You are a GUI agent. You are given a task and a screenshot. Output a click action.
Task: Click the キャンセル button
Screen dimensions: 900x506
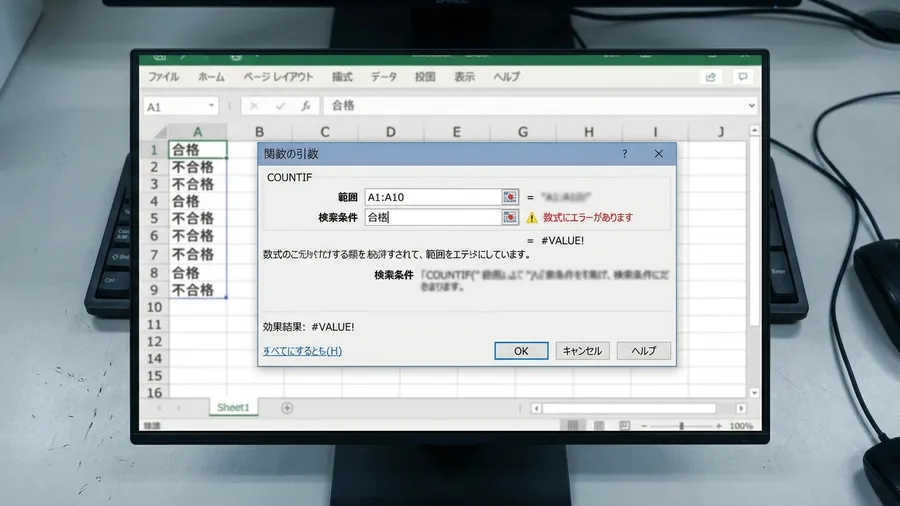coord(582,351)
